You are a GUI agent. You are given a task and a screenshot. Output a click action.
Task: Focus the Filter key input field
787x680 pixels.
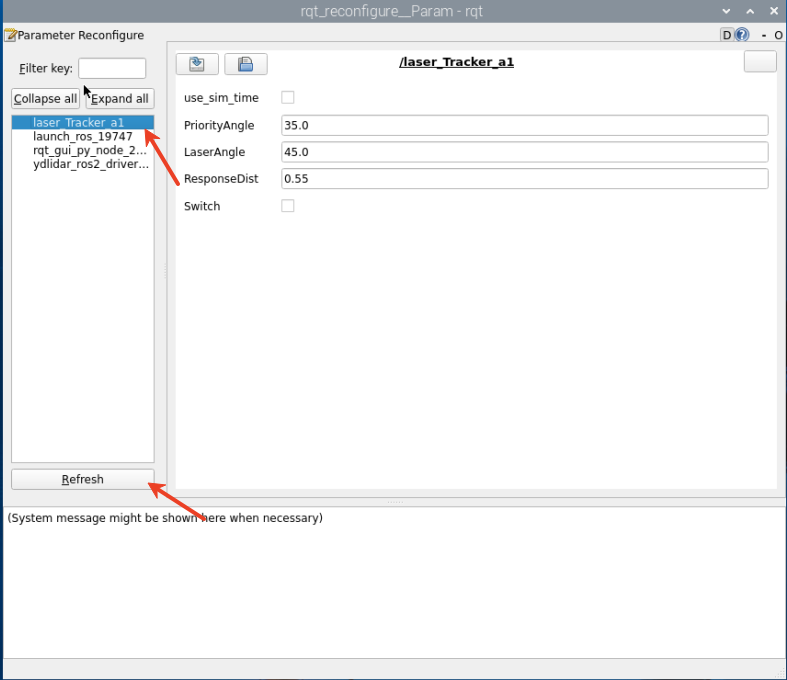112,68
